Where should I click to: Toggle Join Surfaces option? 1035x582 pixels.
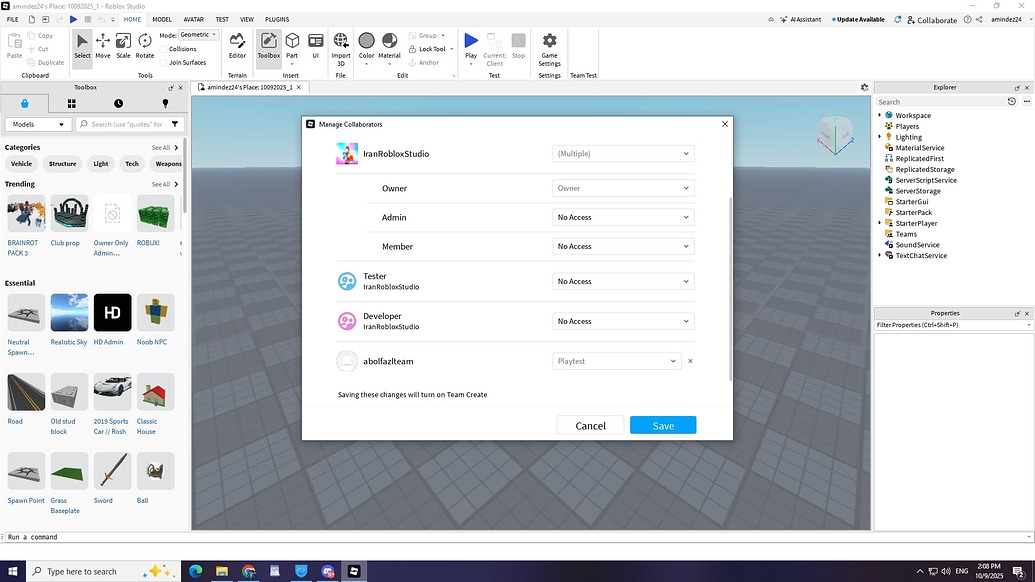pos(162,62)
